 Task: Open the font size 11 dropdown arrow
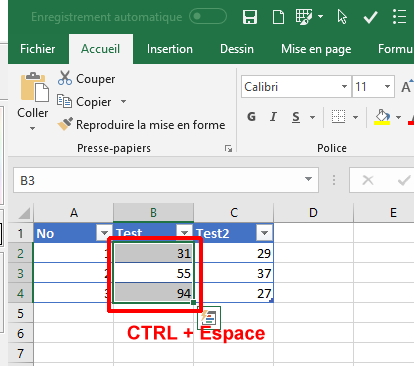pyautogui.click(x=387, y=87)
